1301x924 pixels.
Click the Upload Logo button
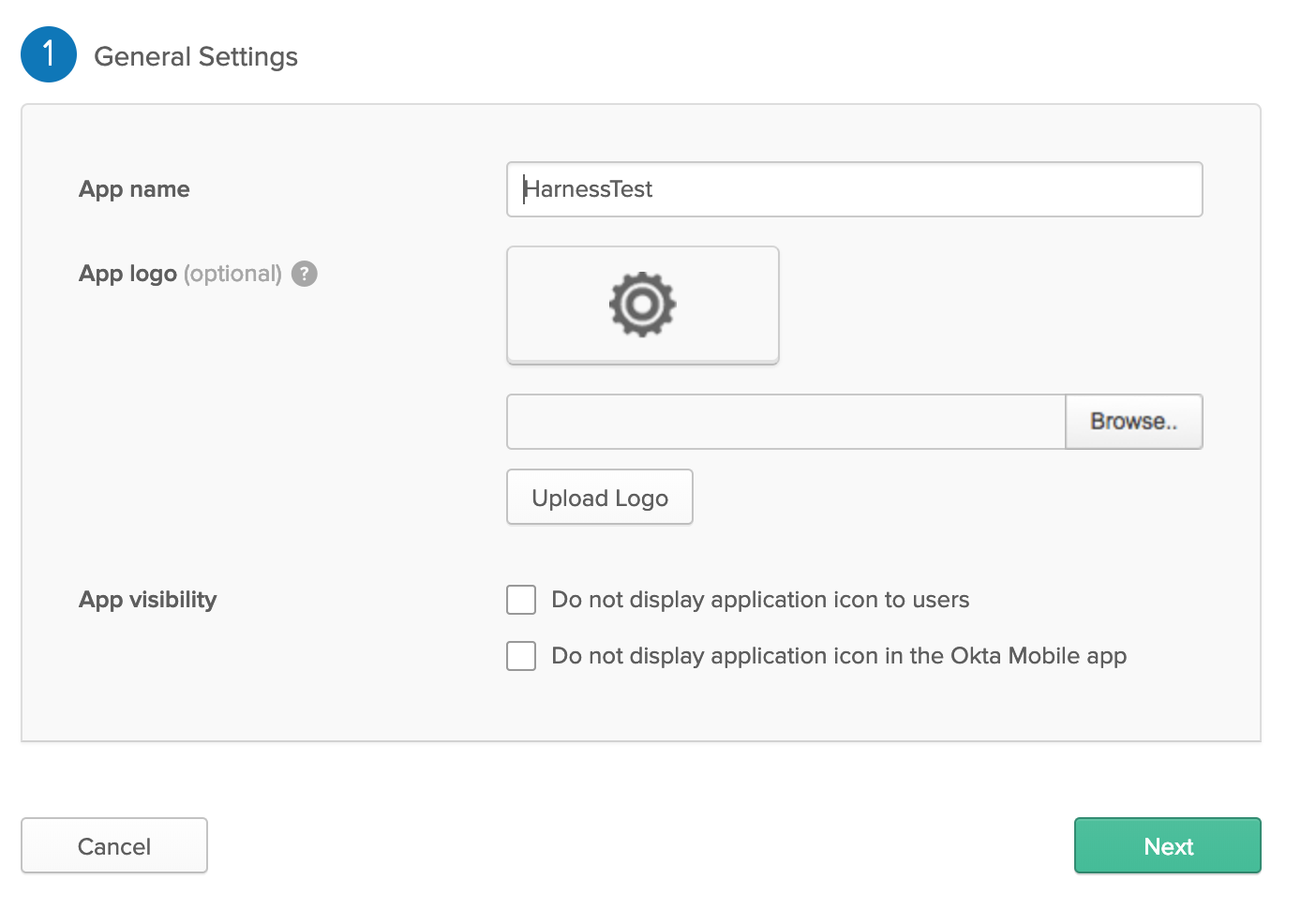coord(600,498)
